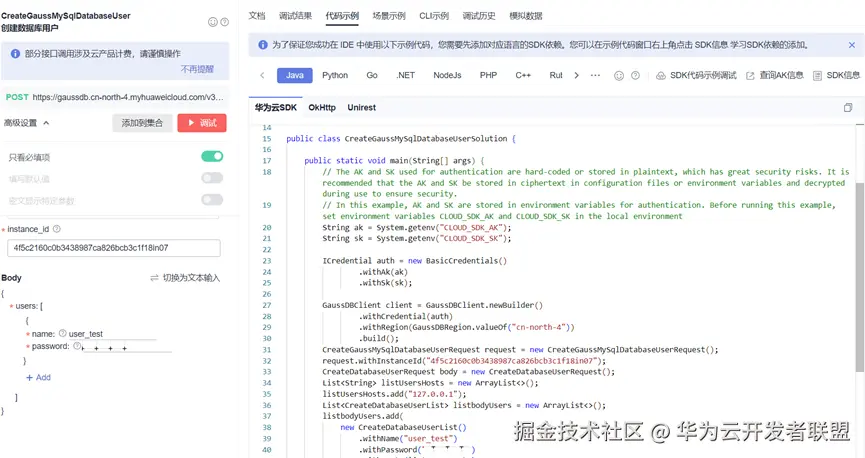Viewport: 865px width, 458px height.
Task: Open the 场景示例 tab
Action: coord(389,16)
